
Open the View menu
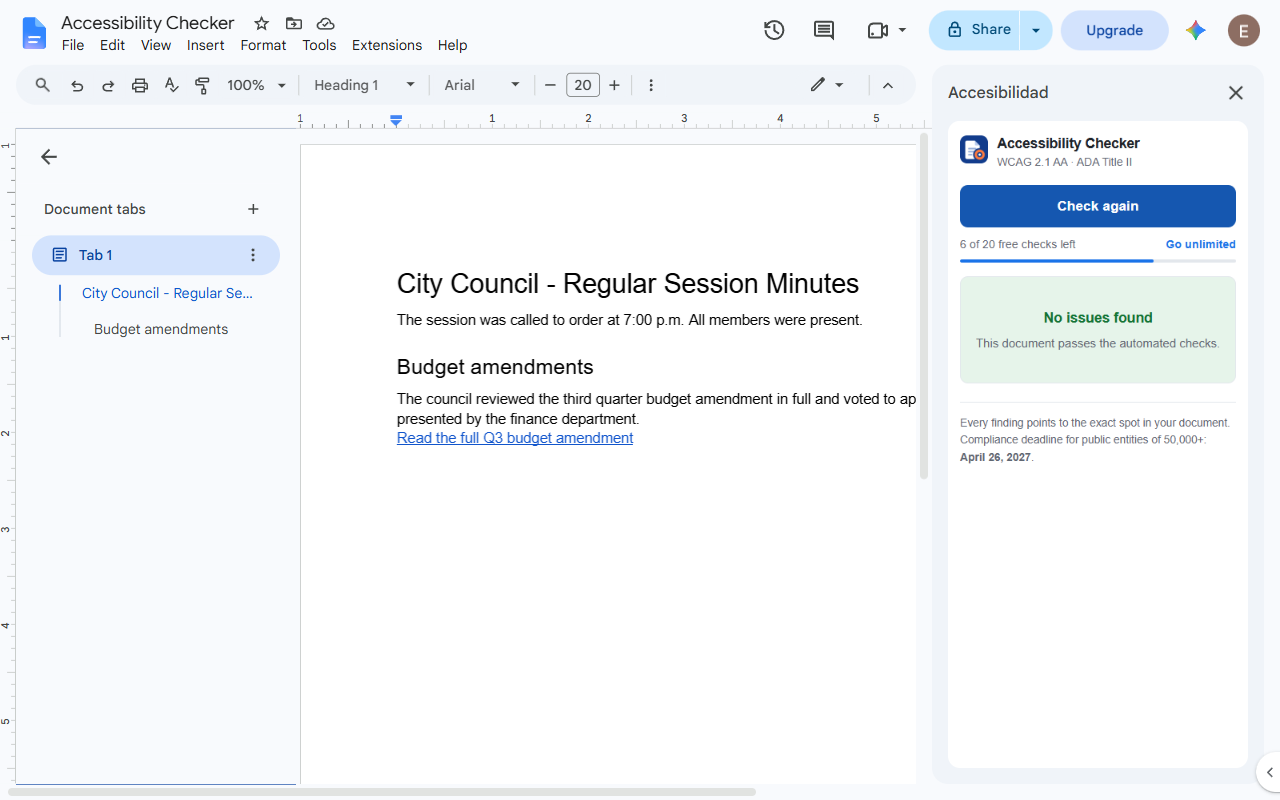pos(156,45)
